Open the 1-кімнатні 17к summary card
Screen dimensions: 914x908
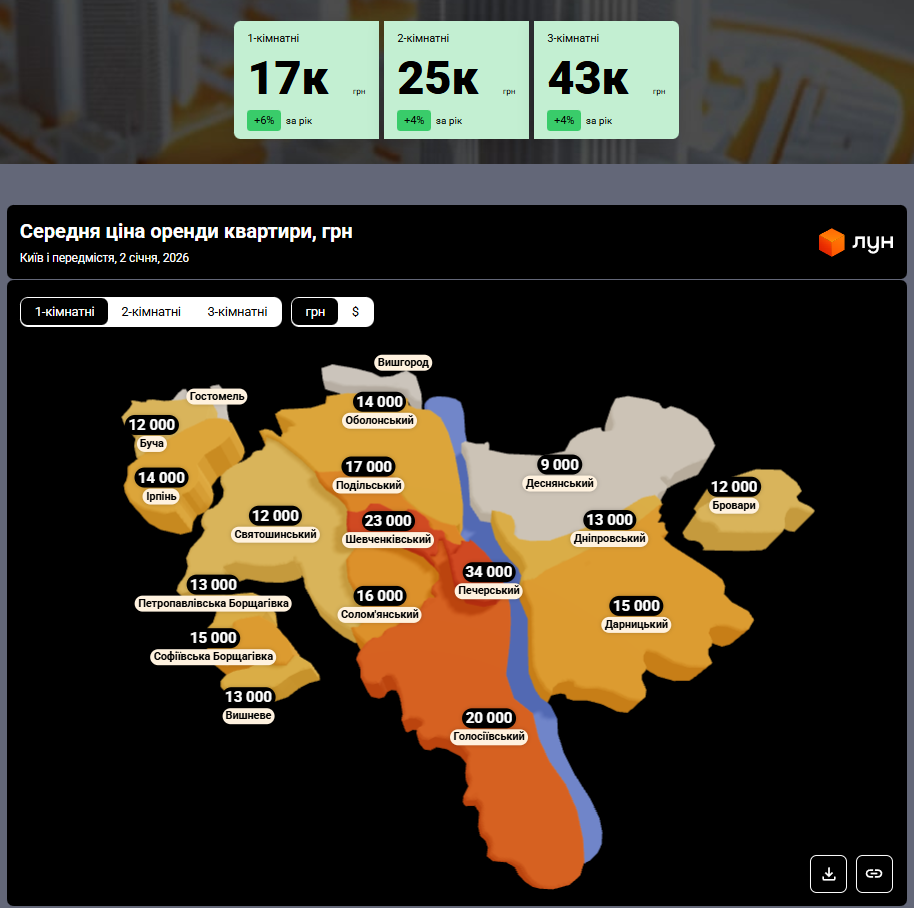click(306, 80)
